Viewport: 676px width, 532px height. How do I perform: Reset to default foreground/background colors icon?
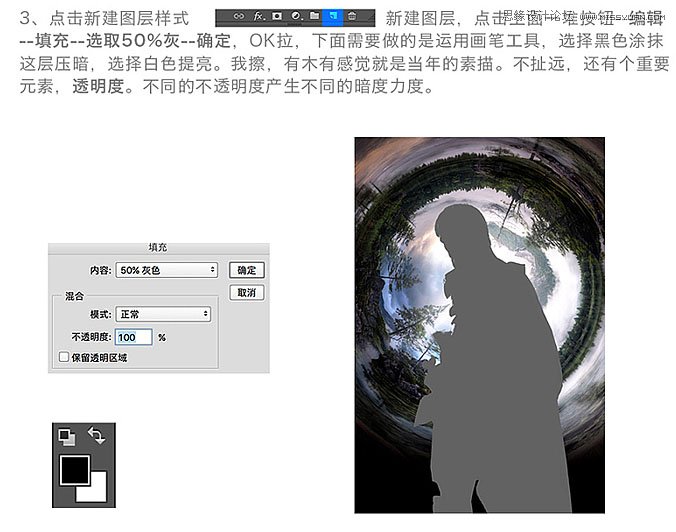pyautogui.click(x=67, y=437)
